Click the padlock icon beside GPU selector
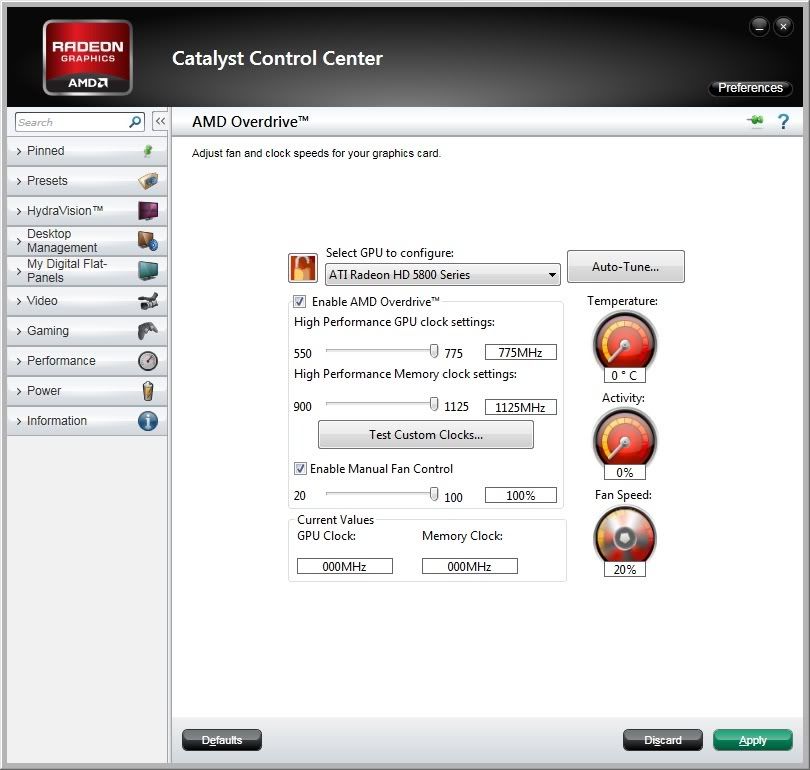 [x=302, y=268]
